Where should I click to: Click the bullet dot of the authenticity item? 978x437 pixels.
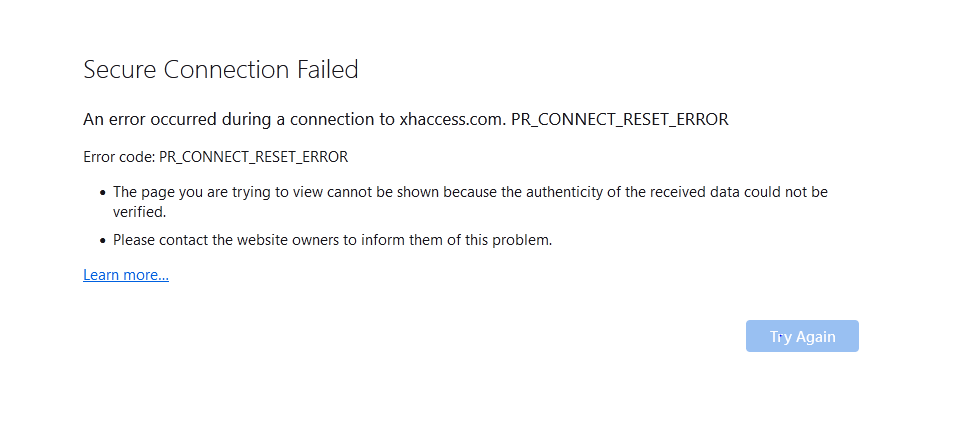point(102,192)
